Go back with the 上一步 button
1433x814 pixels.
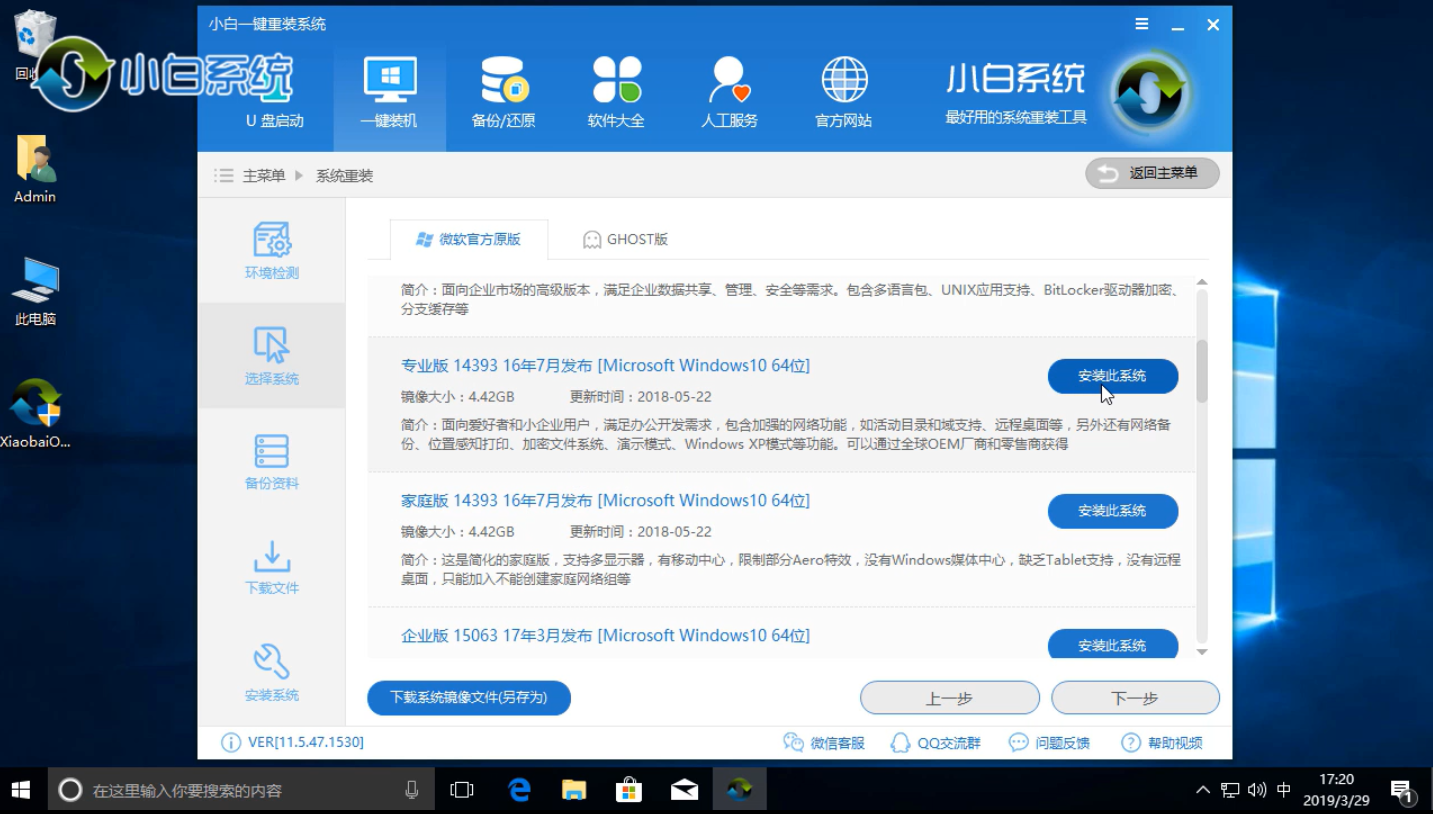[x=949, y=699]
